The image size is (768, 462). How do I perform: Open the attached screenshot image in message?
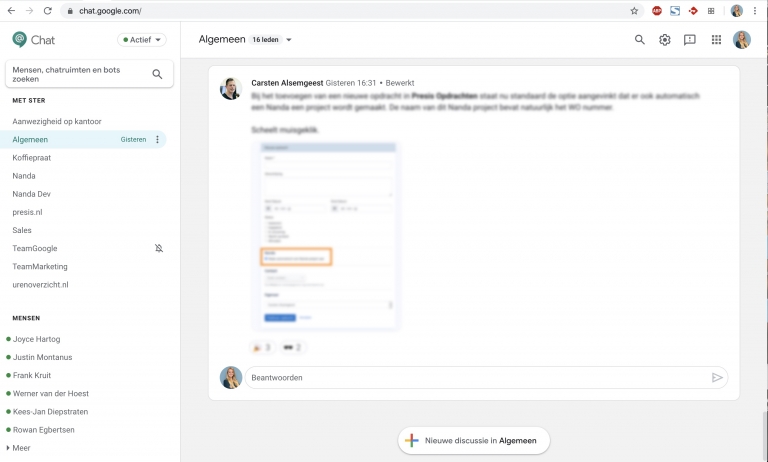pyautogui.click(x=326, y=235)
